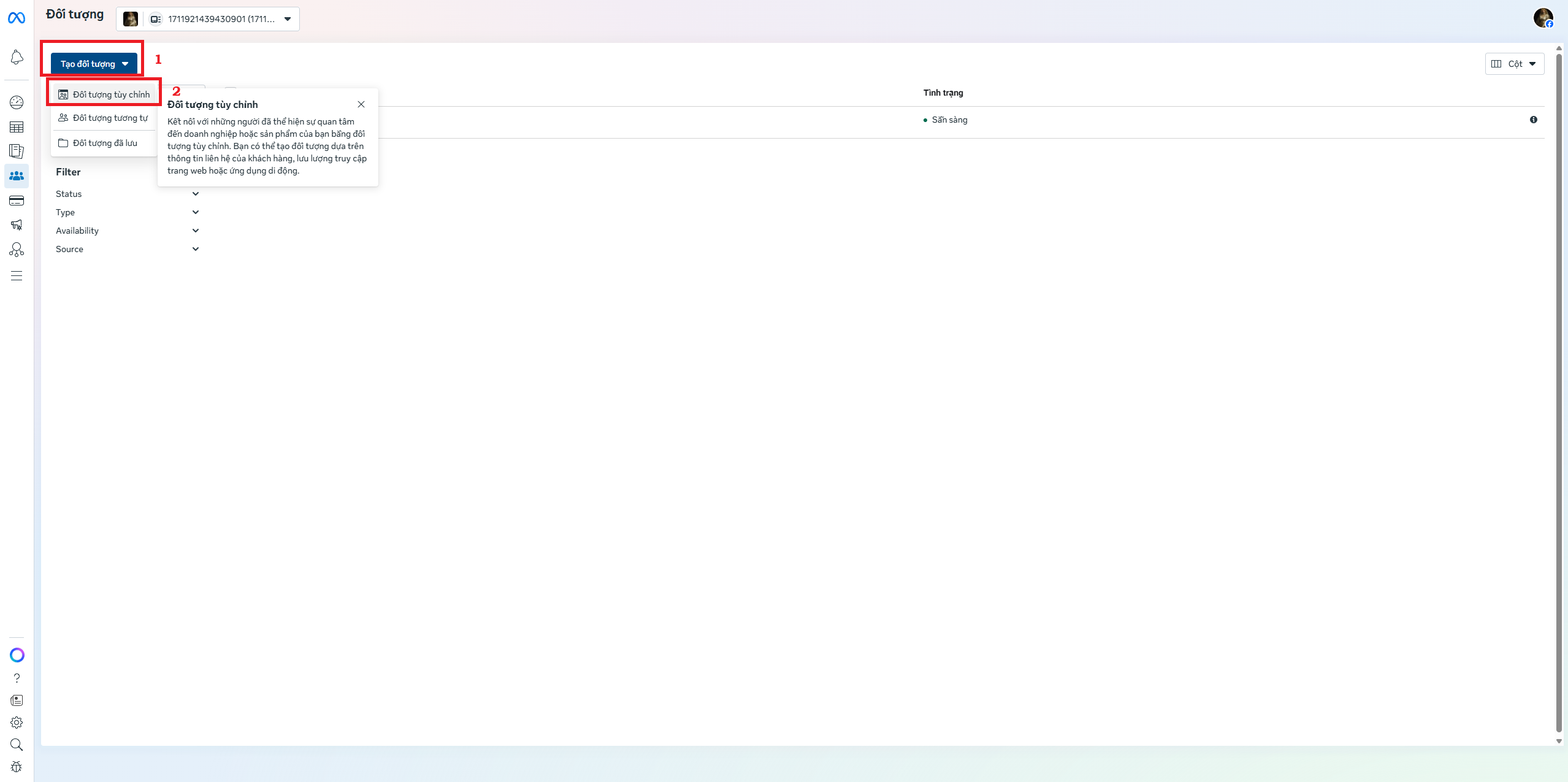Open the notifications bell in sidebar
This screenshot has width=1568, height=782.
click(17, 57)
